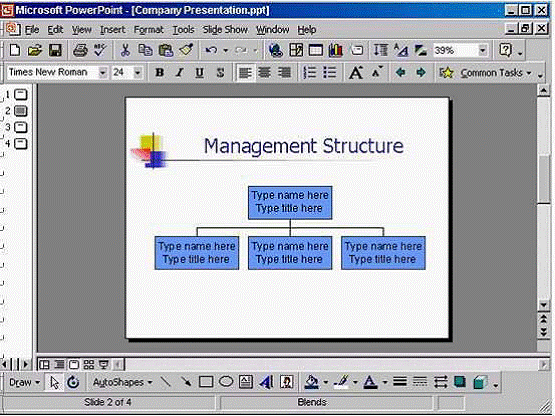Select the Format Painter brush icon
This screenshot has width=555, height=416.
pyautogui.click(x=186, y=50)
